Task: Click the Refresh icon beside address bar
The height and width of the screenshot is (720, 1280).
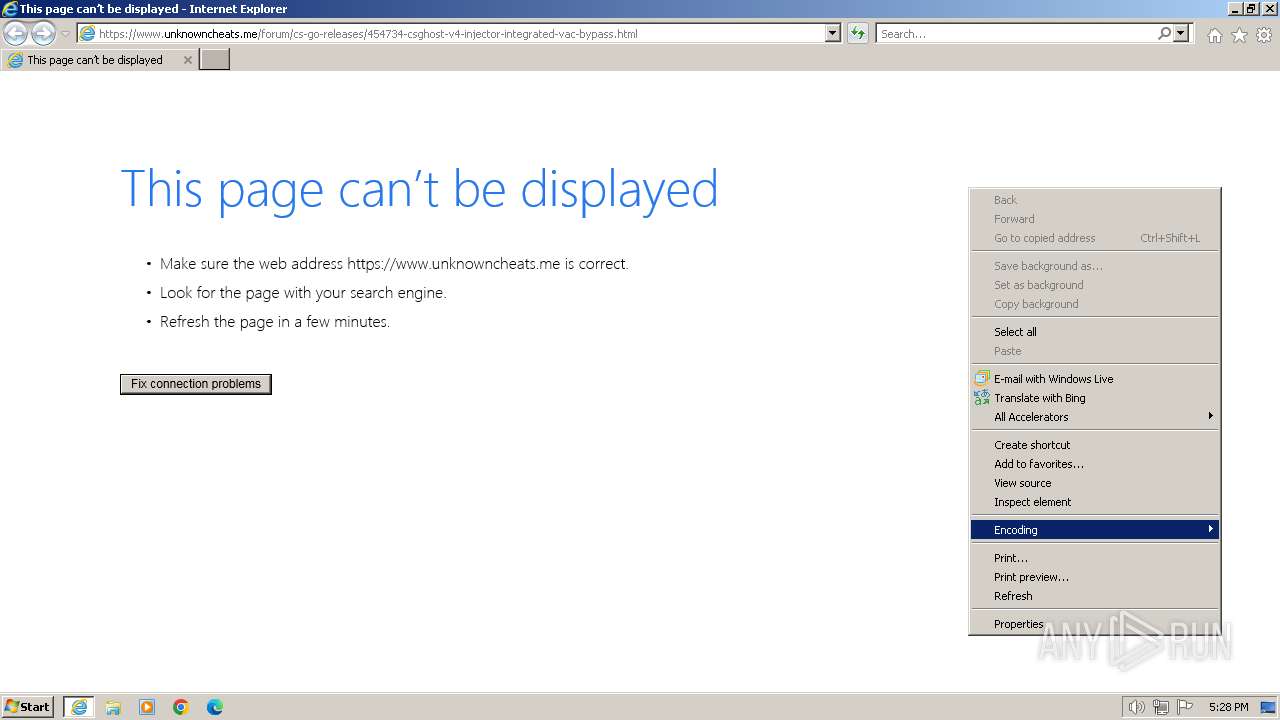Action: (x=857, y=33)
